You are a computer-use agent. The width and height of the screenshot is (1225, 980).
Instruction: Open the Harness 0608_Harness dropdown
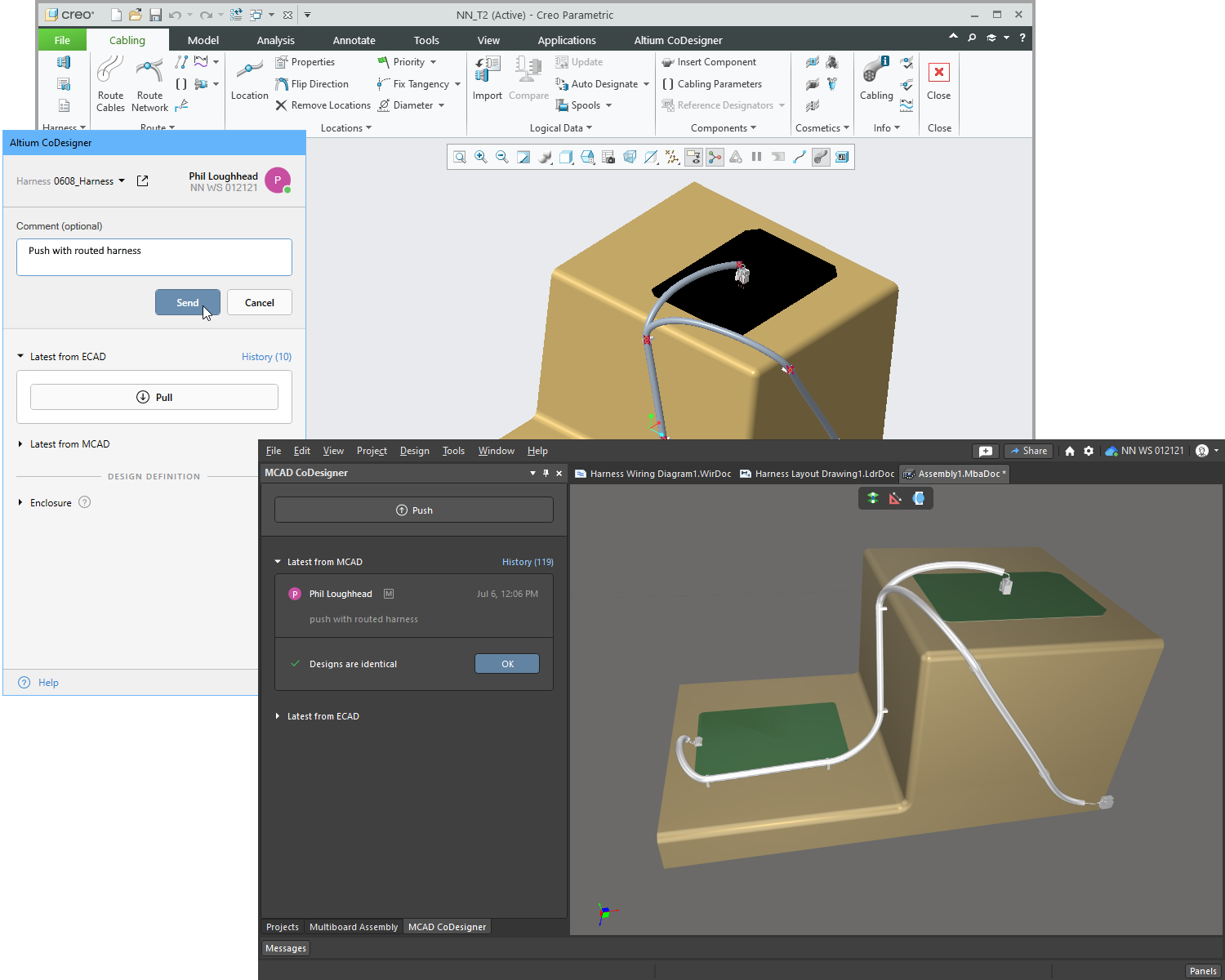(122, 181)
